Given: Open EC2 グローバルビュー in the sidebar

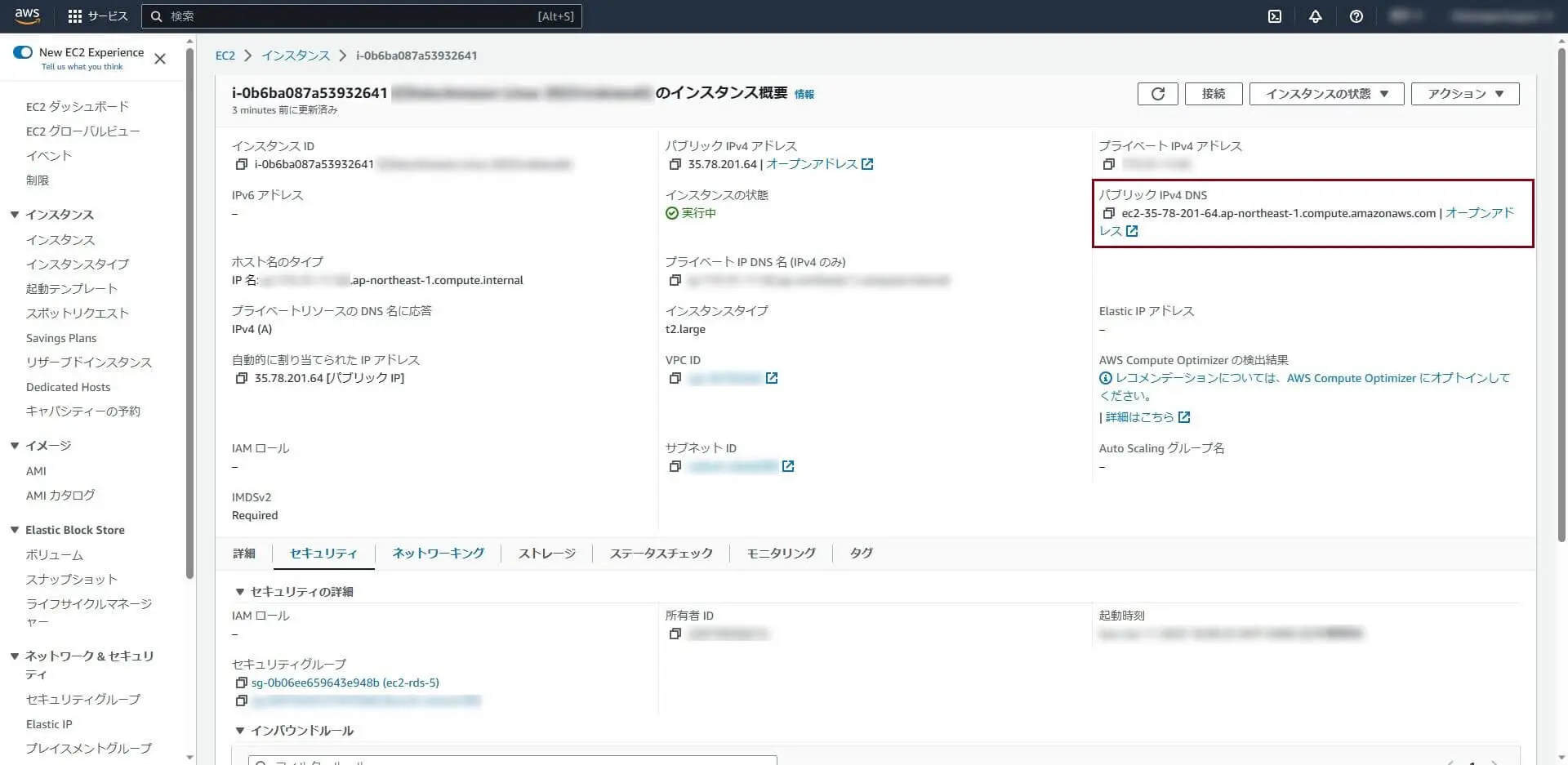Looking at the screenshot, I should 82,131.
